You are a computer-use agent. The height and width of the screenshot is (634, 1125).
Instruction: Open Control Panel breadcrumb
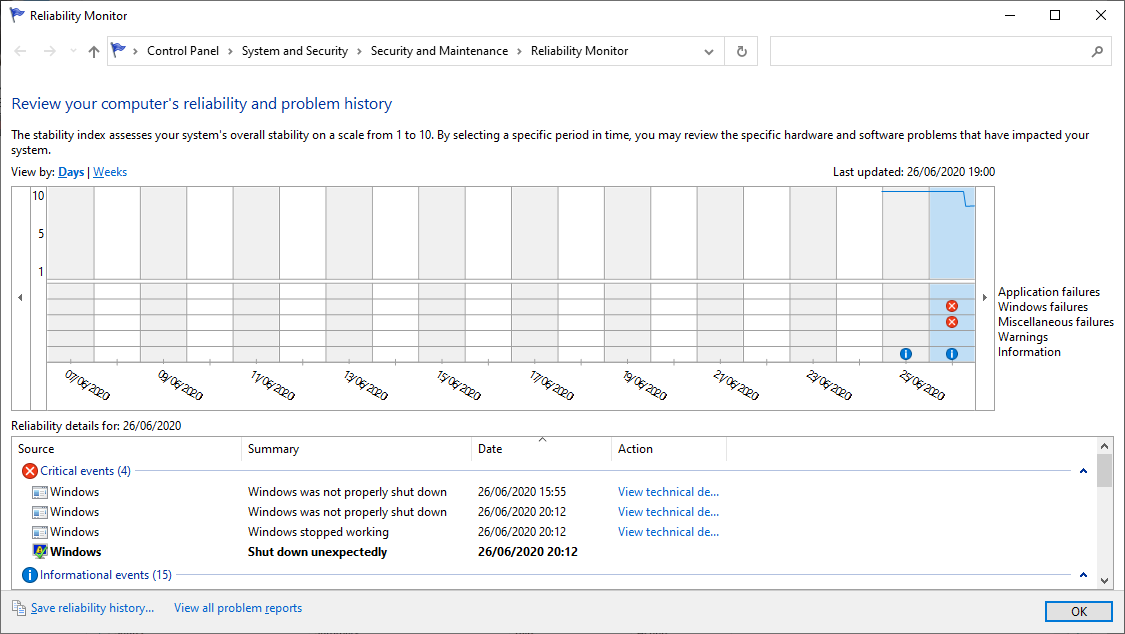pyautogui.click(x=183, y=51)
